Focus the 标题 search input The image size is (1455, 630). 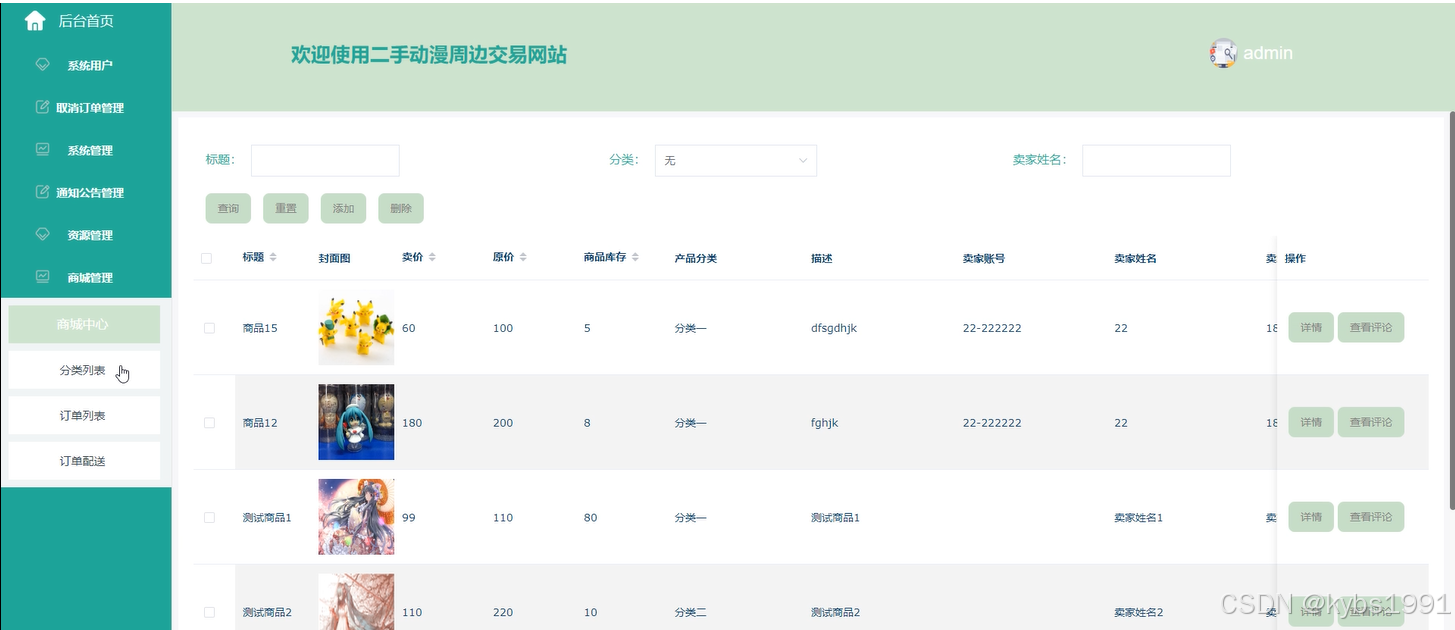(x=325, y=160)
